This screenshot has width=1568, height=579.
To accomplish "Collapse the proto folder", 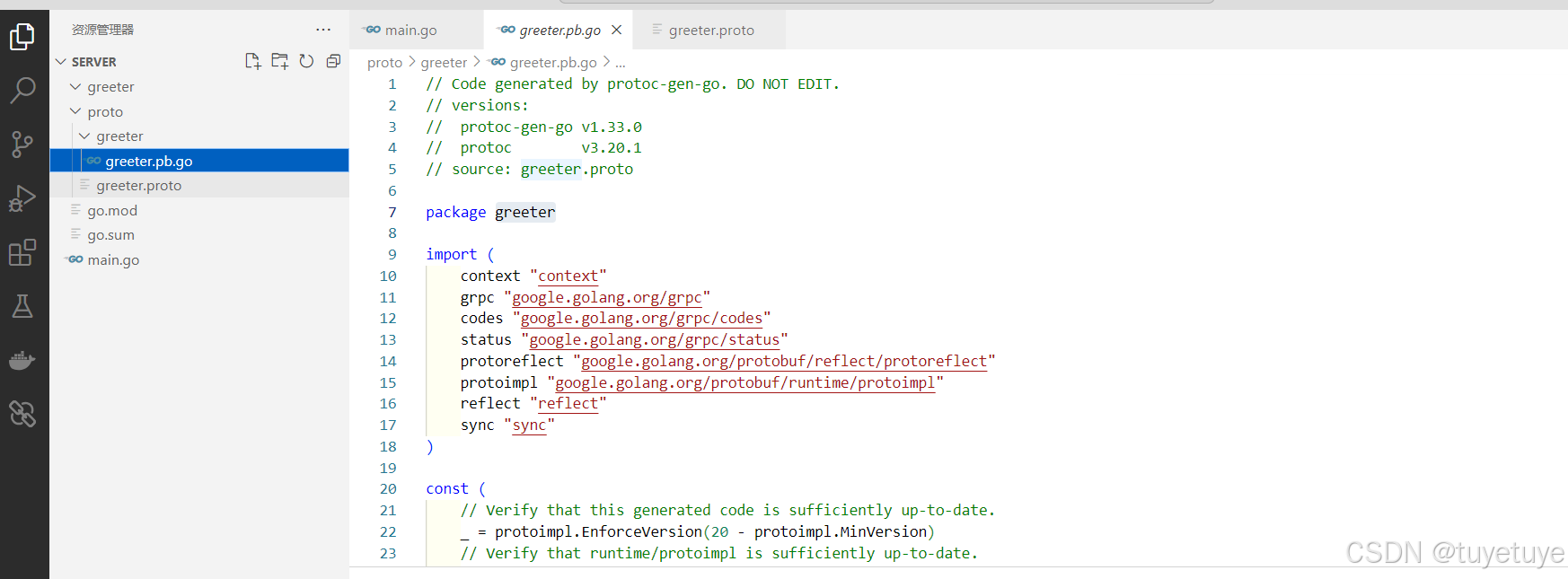I will pyautogui.click(x=75, y=112).
